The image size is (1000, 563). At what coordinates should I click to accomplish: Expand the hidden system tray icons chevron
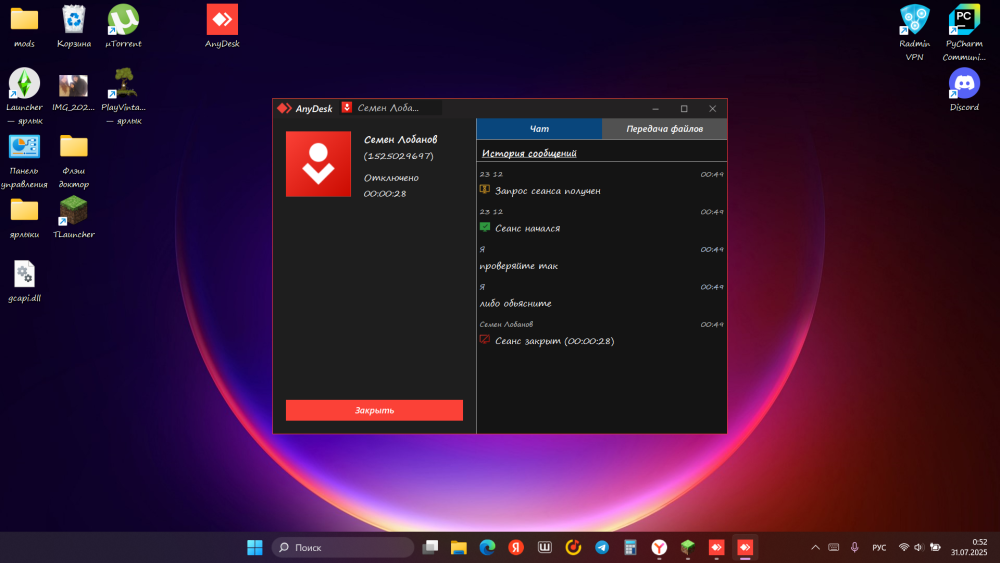pyautogui.click(x=815, y=547)
